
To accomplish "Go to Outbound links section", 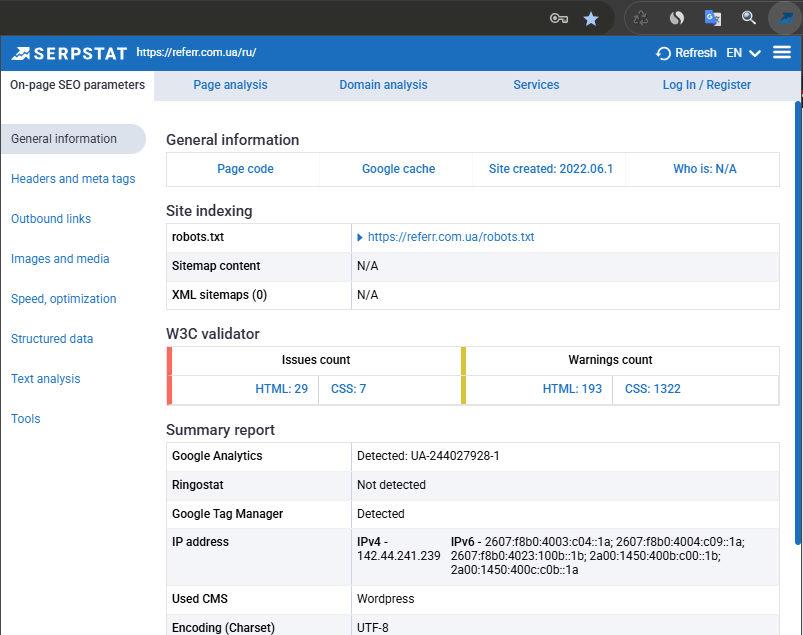I will (x=51, y=219).
